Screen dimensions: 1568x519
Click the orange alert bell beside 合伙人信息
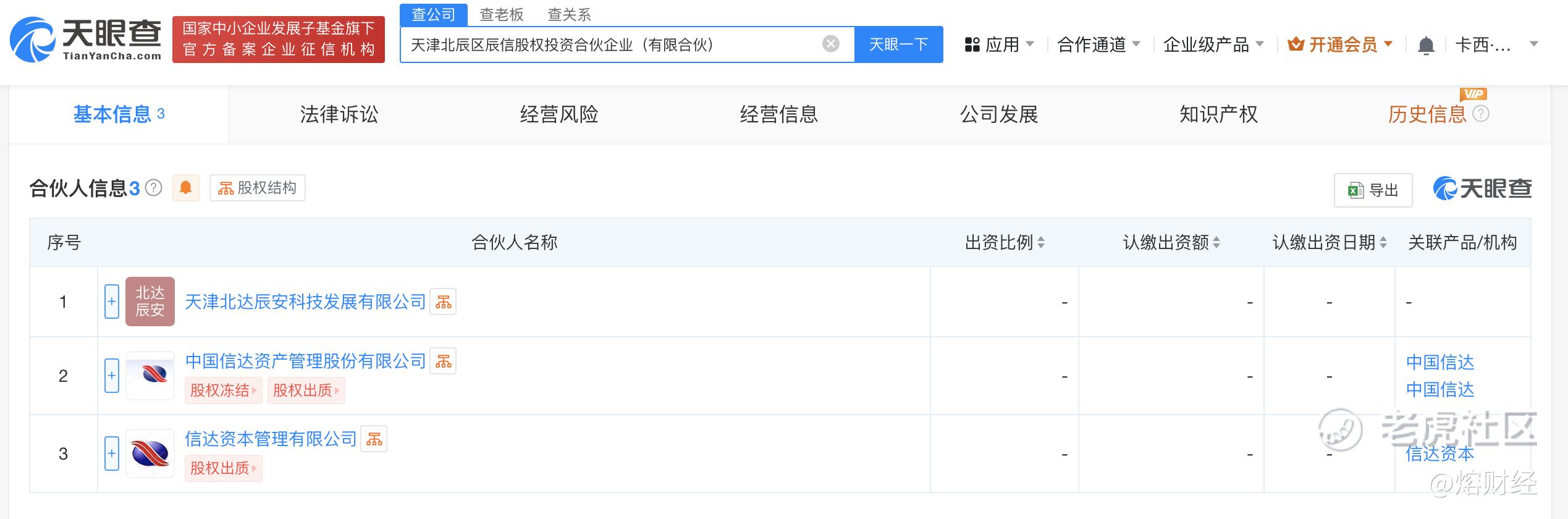click(185, 187)
